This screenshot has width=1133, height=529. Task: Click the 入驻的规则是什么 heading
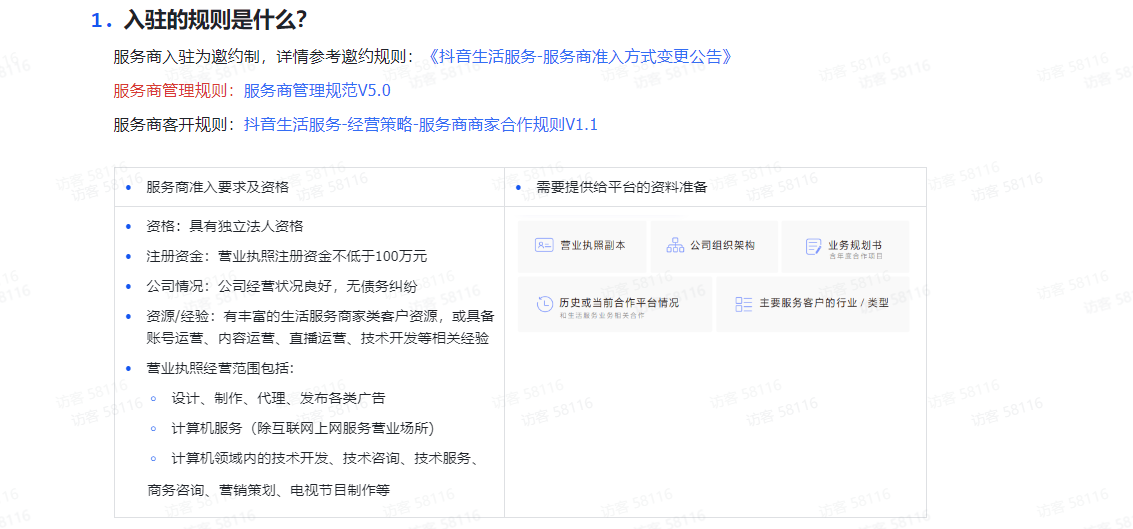point(214,20)
